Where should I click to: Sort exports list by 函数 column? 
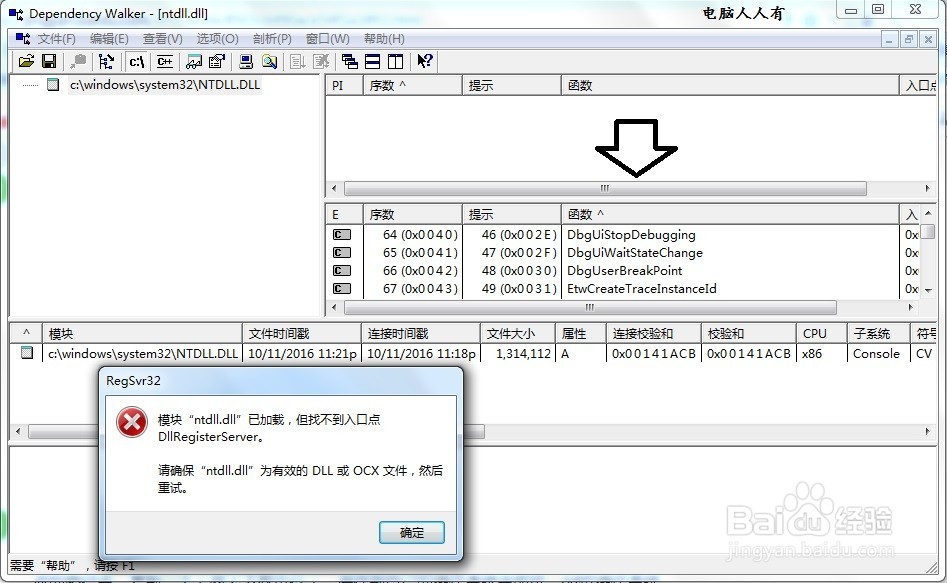(730, 214)
